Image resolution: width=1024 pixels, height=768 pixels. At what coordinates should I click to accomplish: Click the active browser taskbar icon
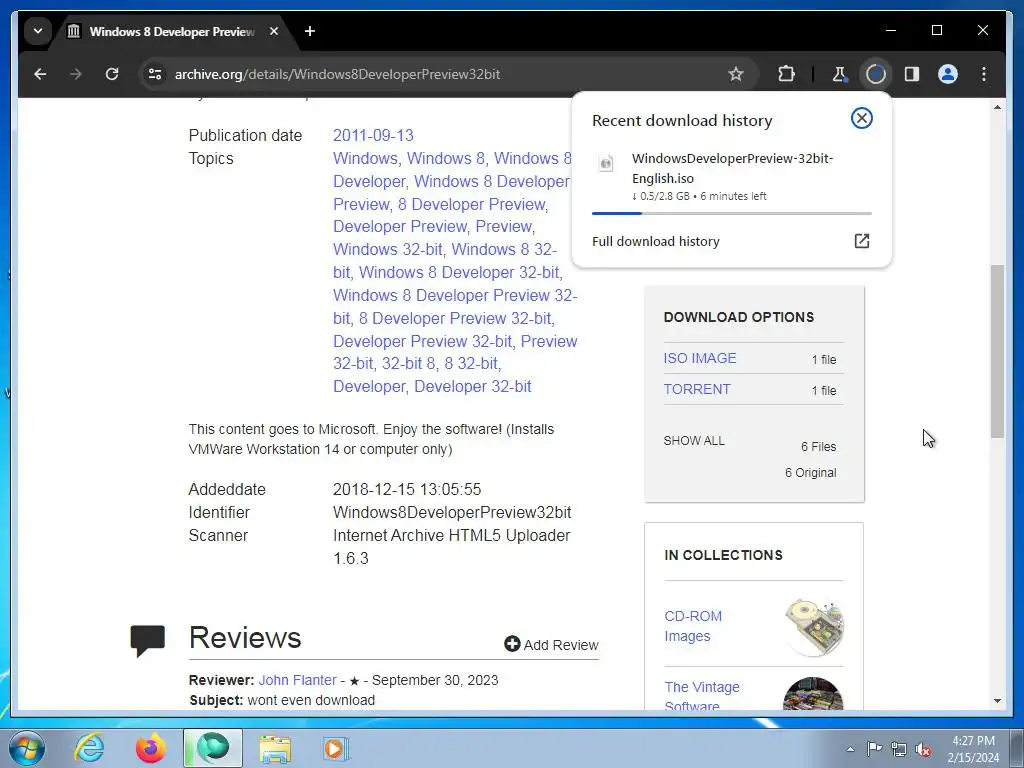click(x=213, y=748)
